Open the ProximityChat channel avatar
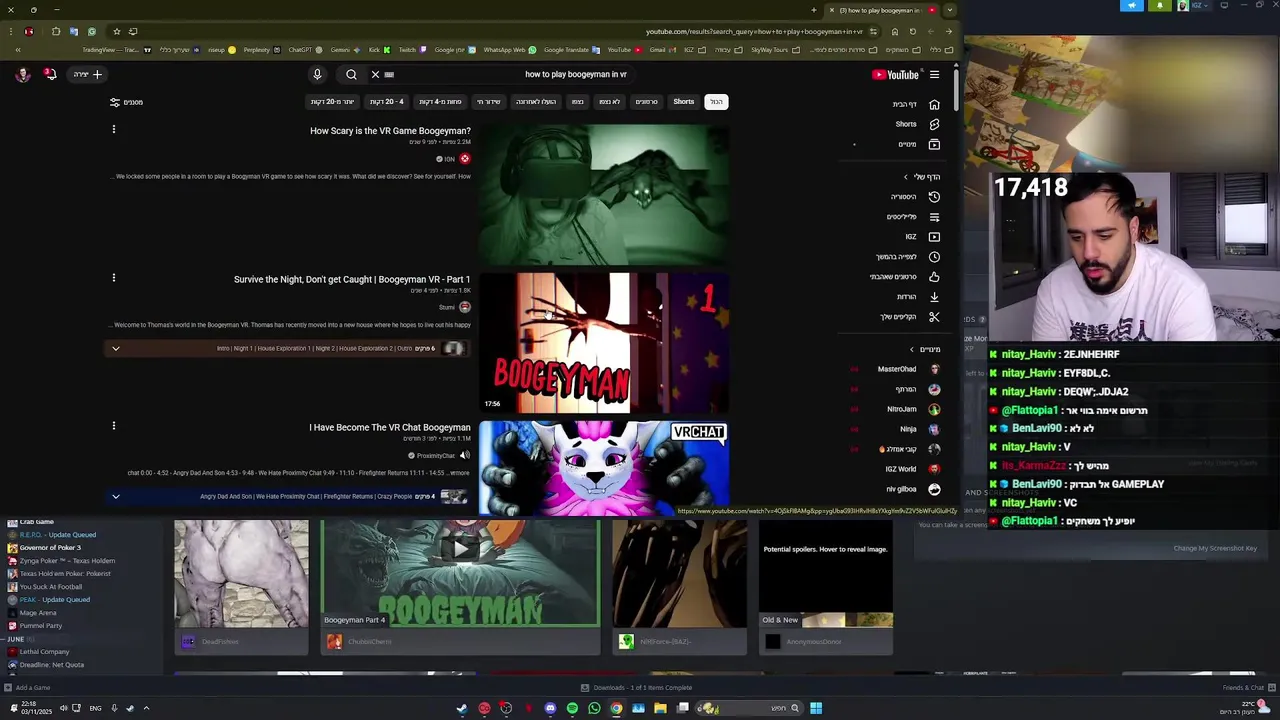This screenshot has height=720, width=1280. click(x=465, y=455)
